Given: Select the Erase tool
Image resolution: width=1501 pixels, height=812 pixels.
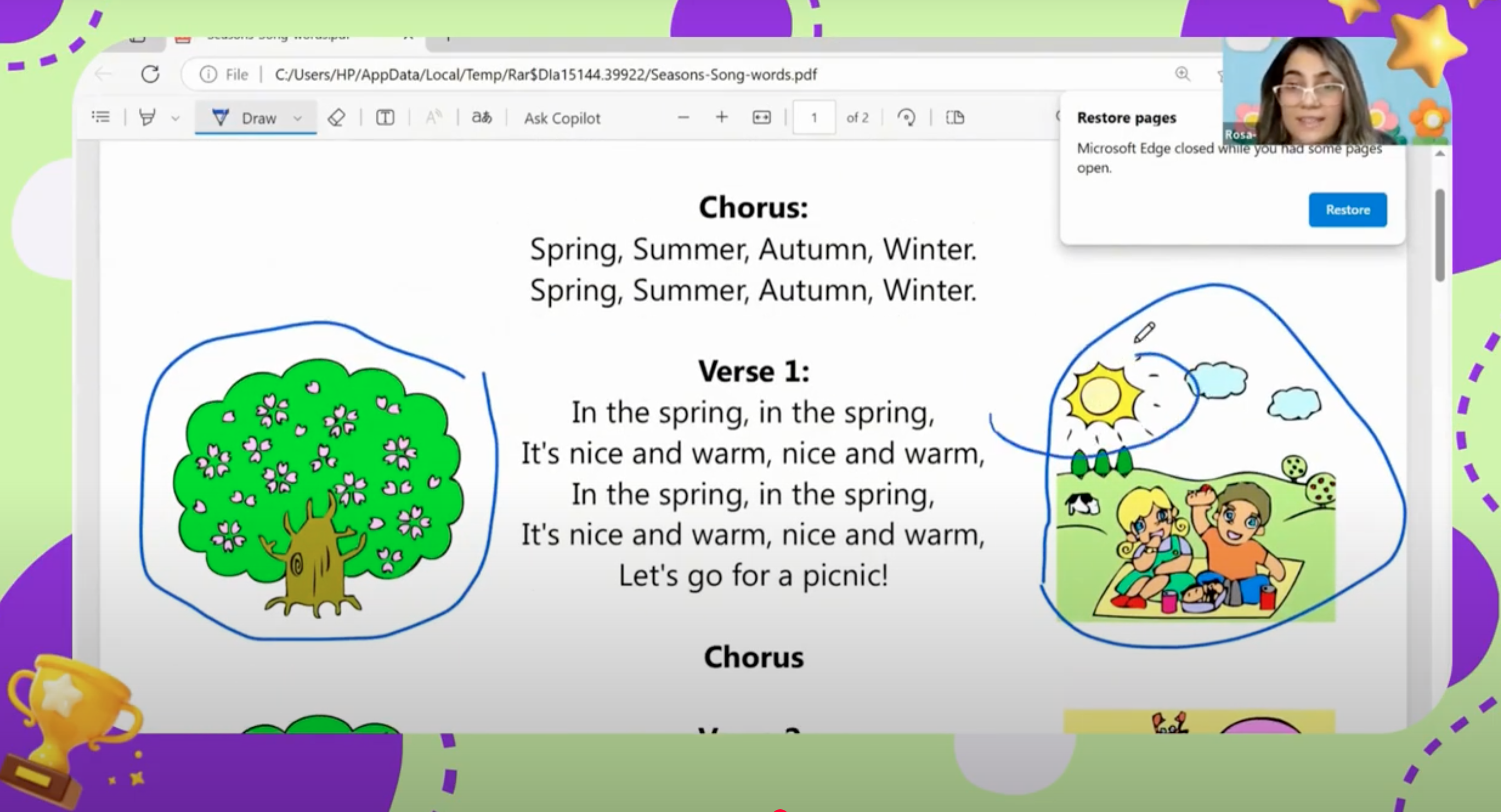Looking at the screenshot, I should tap(336, 118).
